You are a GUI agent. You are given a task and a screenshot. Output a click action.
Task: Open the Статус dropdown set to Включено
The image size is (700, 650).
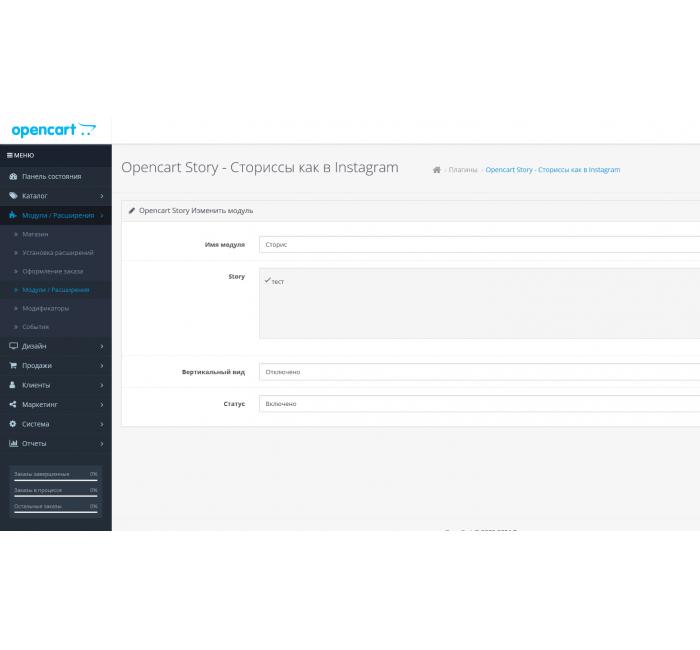click(479, 404)
